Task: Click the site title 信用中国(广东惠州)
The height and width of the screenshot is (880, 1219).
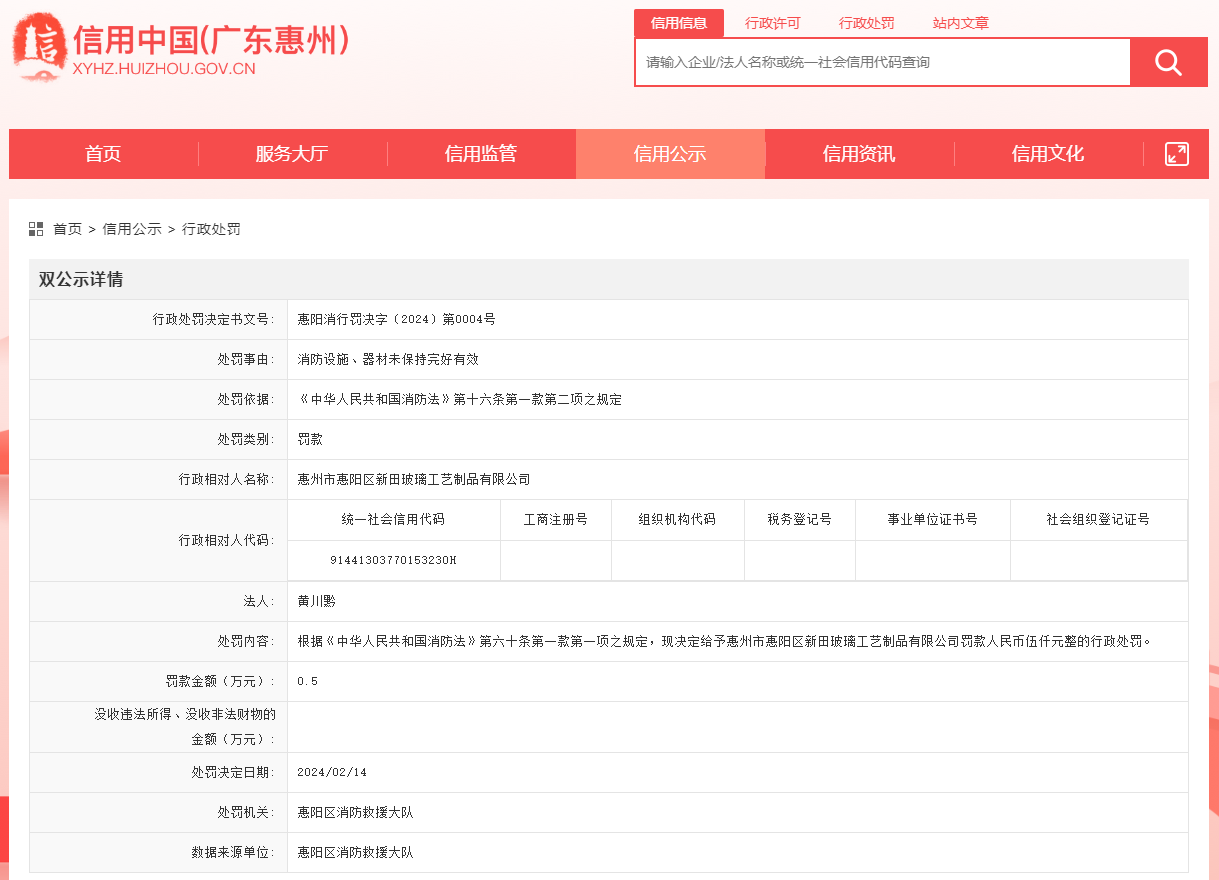Action: (212, 39)
